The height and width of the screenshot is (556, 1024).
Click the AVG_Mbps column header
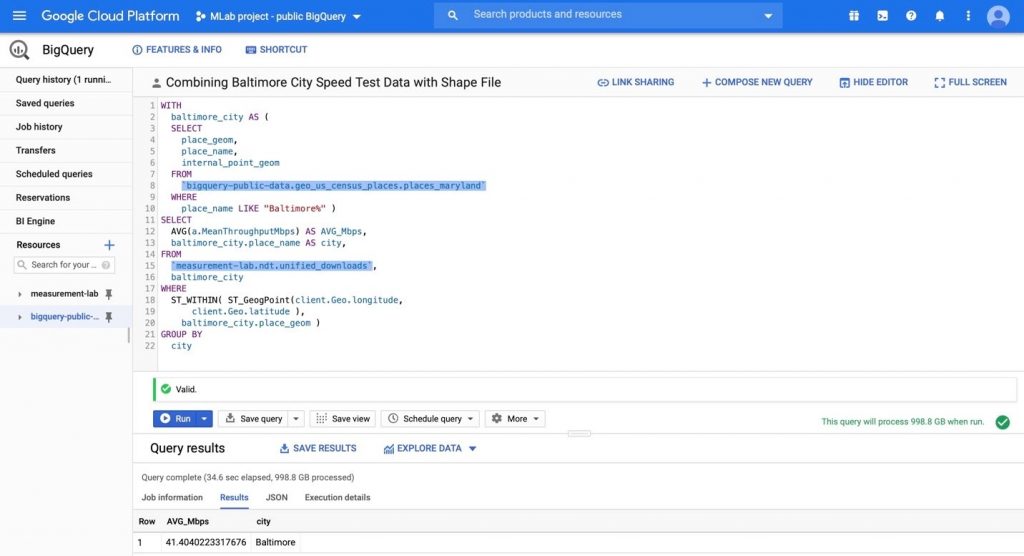[187, 522]
